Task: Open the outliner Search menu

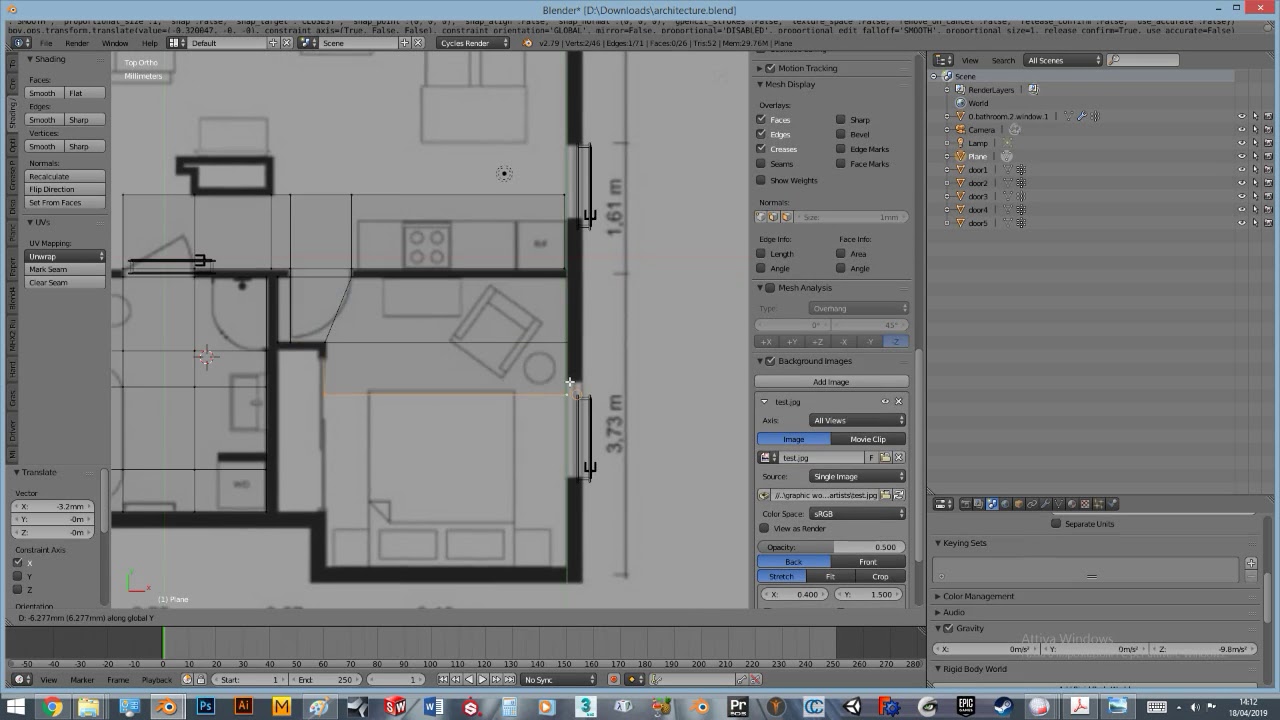Action: tap(1003, 60)
